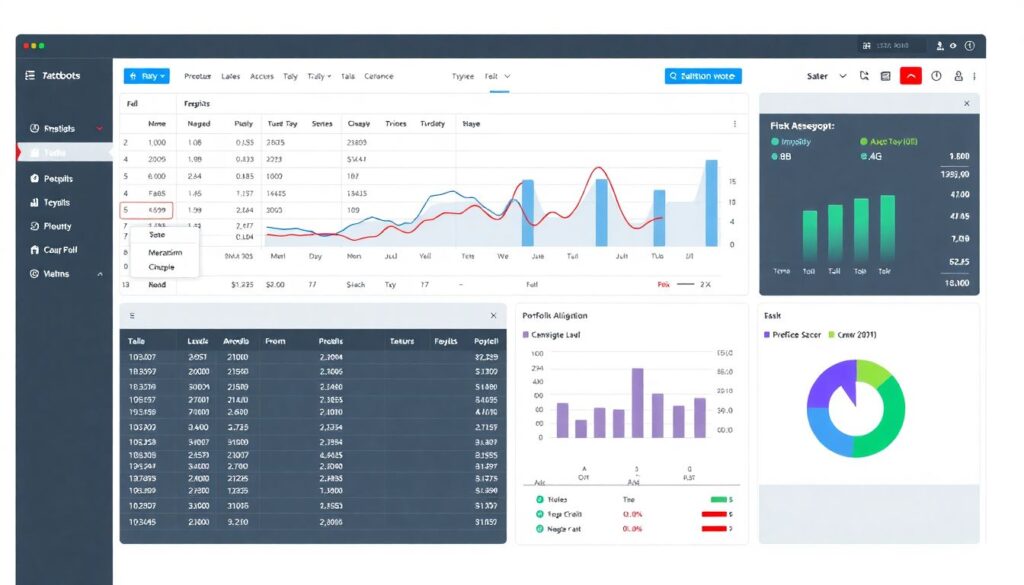Select the Tattbots logo icon

(30, 75)
